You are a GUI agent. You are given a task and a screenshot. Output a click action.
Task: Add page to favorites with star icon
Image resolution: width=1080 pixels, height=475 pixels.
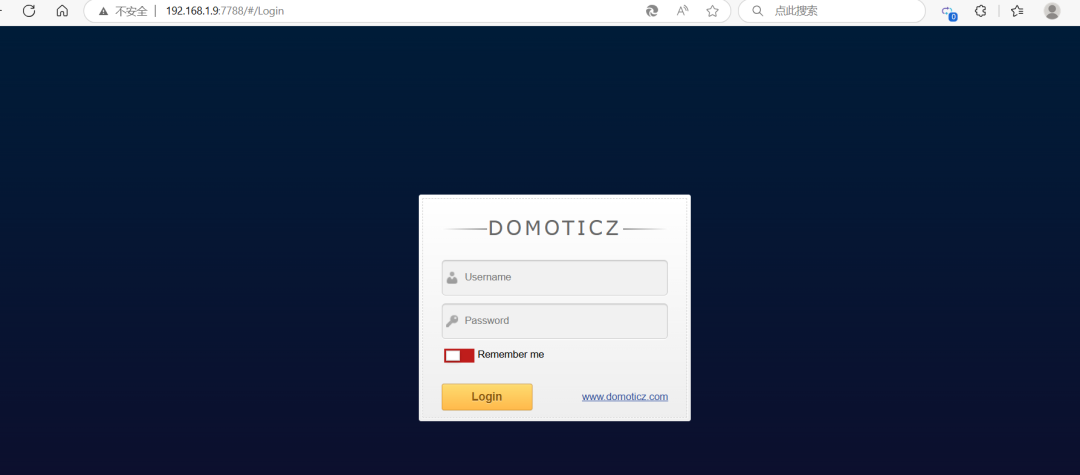tap(712, 11)
